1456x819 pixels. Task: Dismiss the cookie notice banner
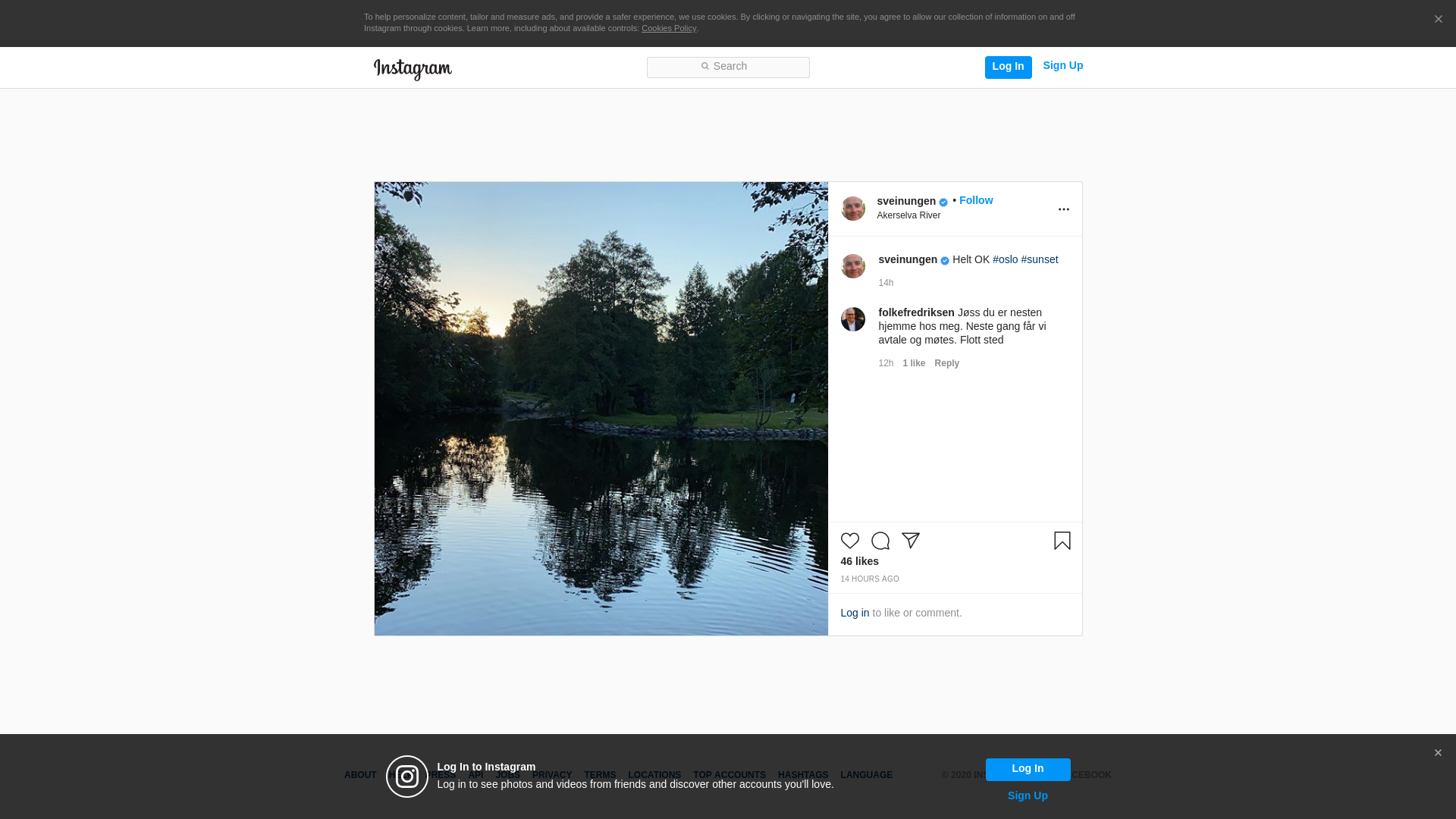click(x=1438, y=20)
